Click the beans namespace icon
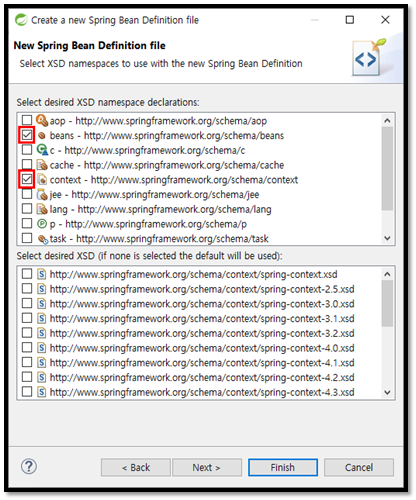Viewport: 416px width, 500px height. click(x=42, y=135)
